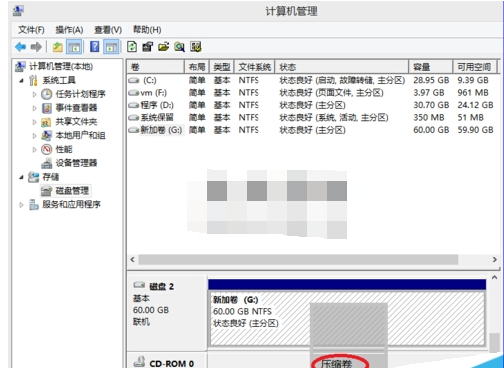
Task: Click the 磁盘 2 disk label
Action: pos(162,286)
